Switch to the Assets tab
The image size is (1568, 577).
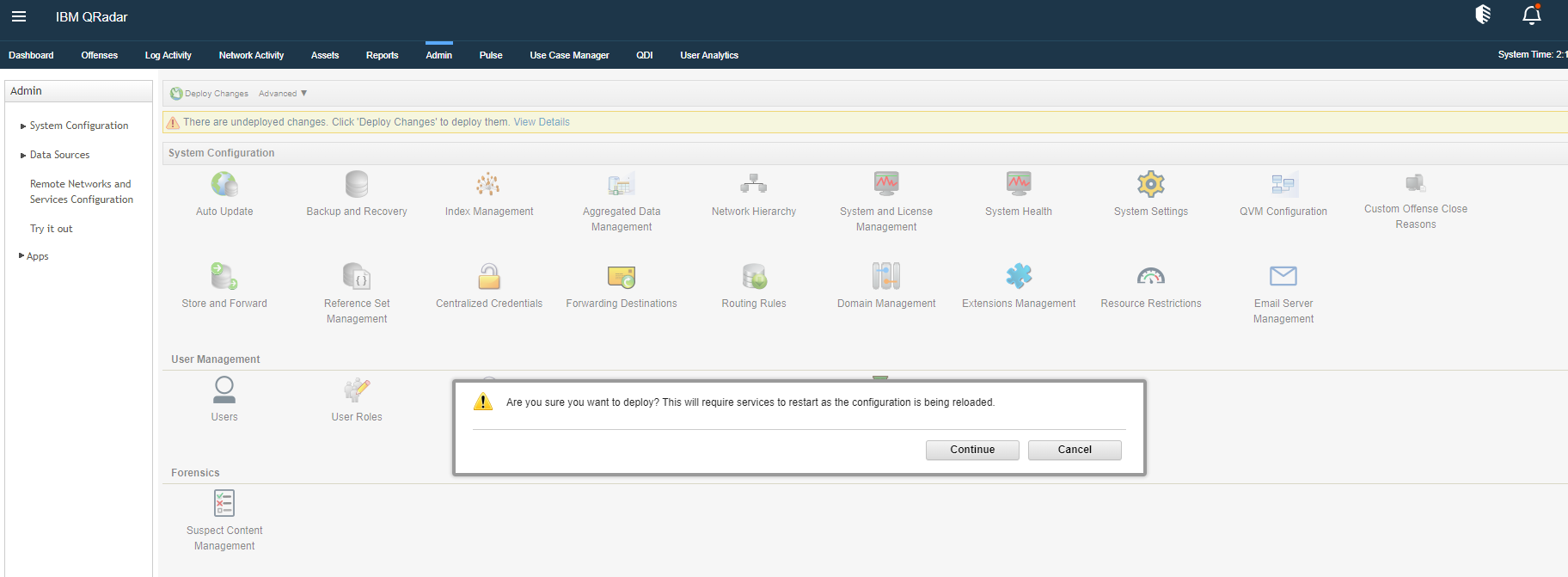325,55
